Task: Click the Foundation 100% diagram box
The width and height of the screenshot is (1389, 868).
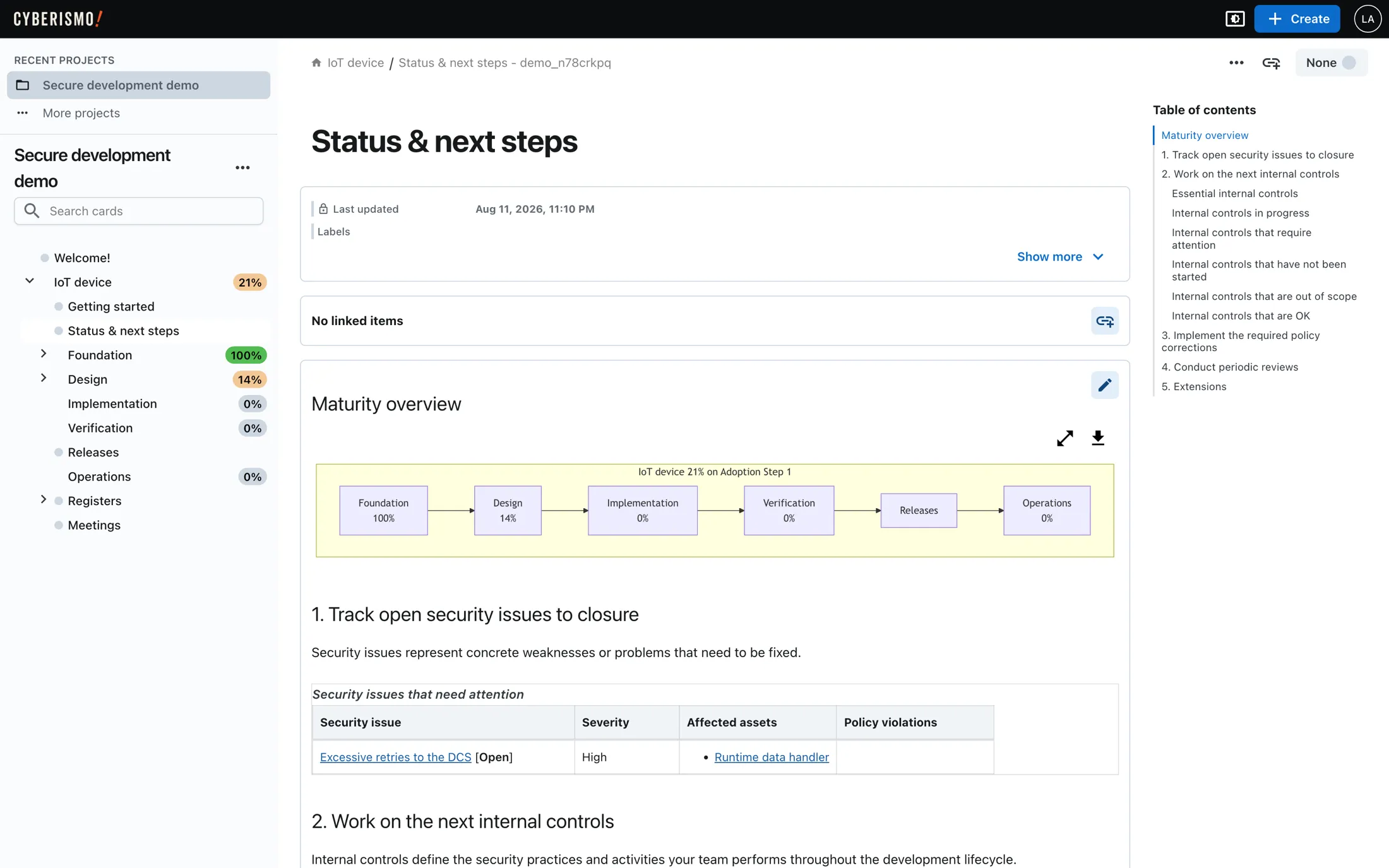Action: [383, 511]
